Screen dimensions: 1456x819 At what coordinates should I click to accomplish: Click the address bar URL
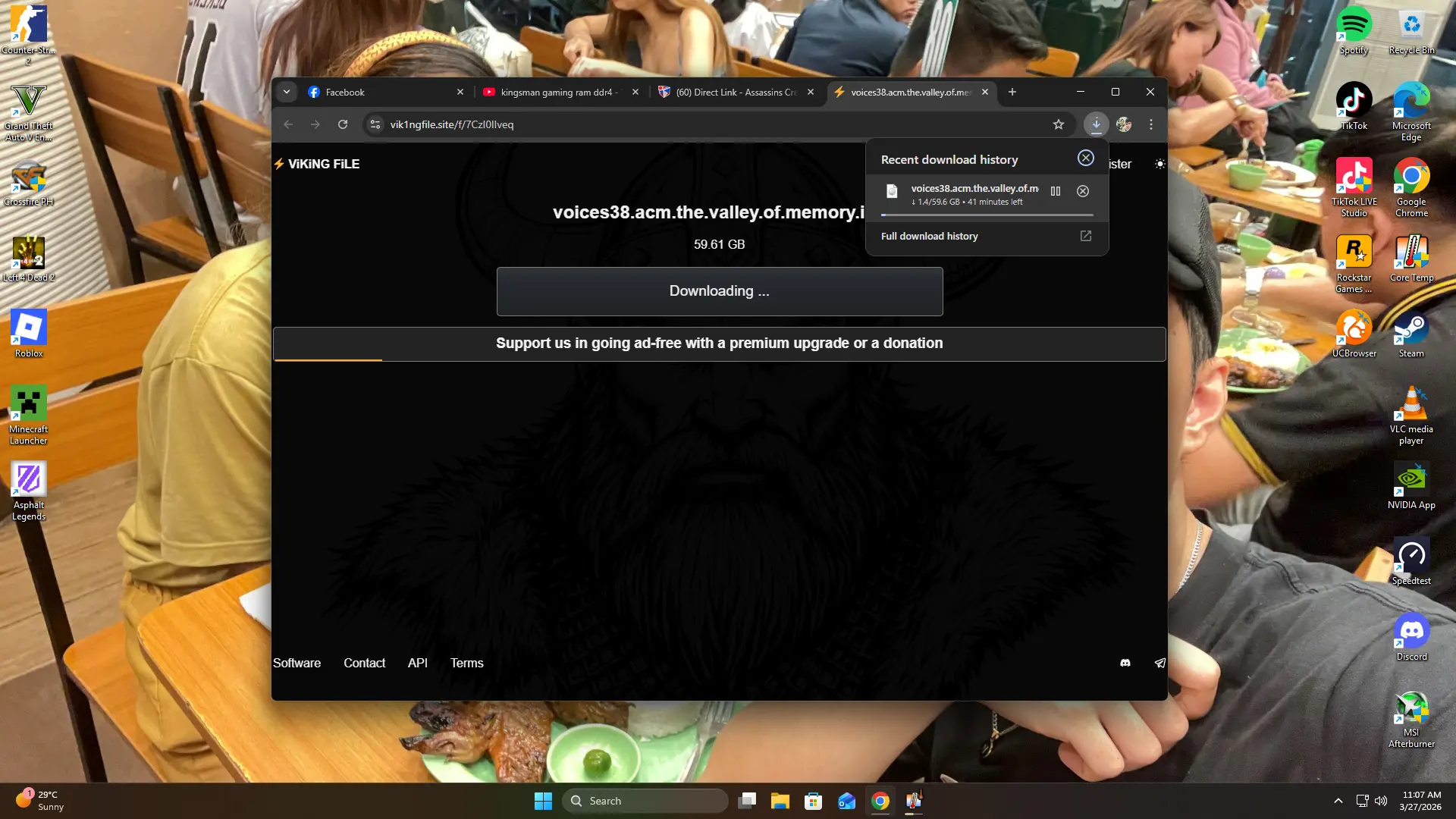[452, 124]
